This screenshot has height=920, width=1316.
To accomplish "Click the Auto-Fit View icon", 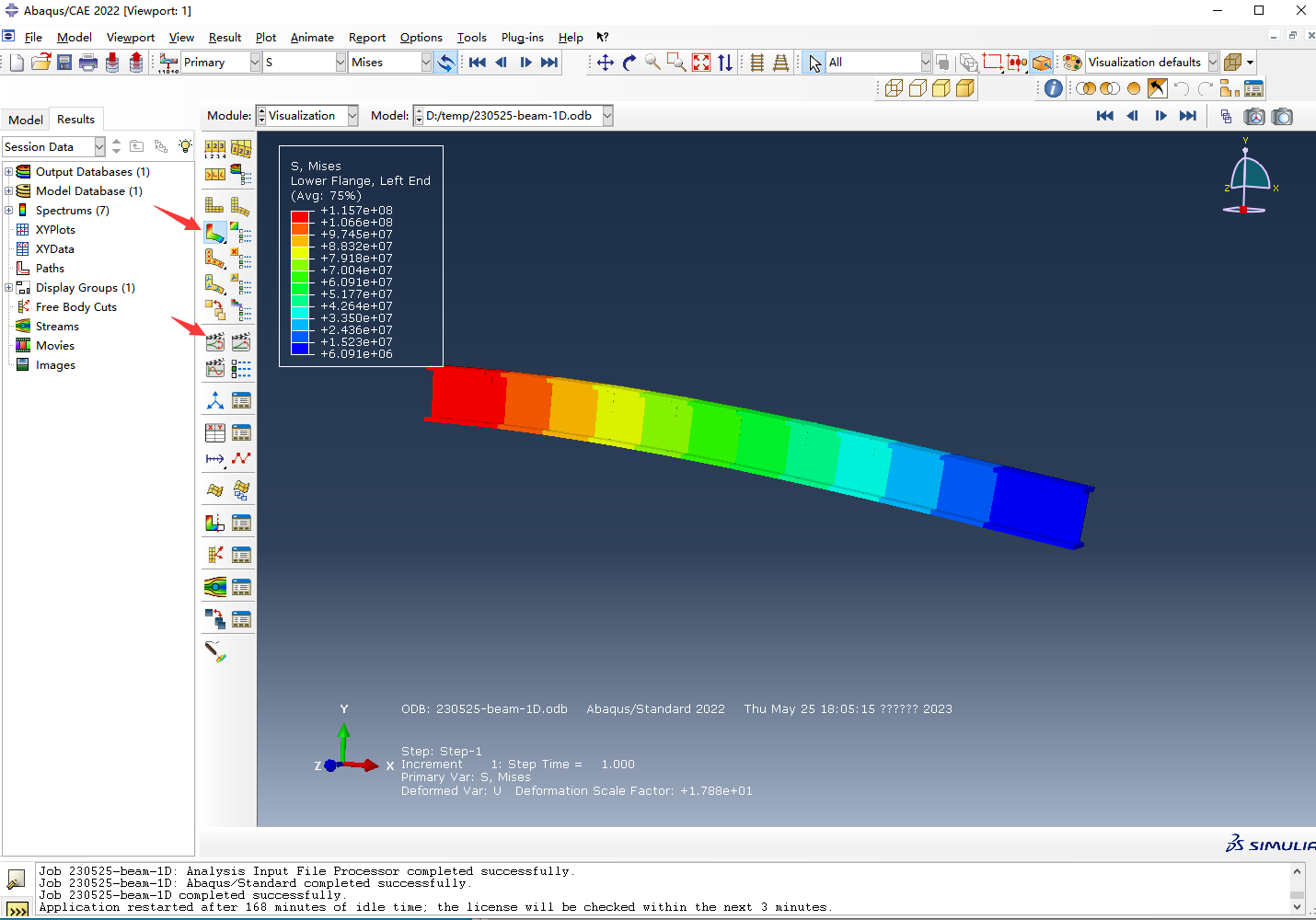I will coord(701,63).
